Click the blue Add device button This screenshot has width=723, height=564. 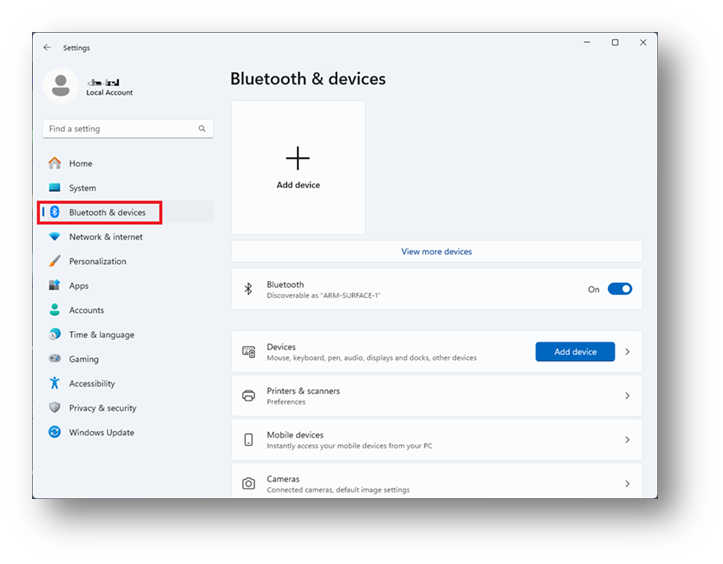(575, 352)
